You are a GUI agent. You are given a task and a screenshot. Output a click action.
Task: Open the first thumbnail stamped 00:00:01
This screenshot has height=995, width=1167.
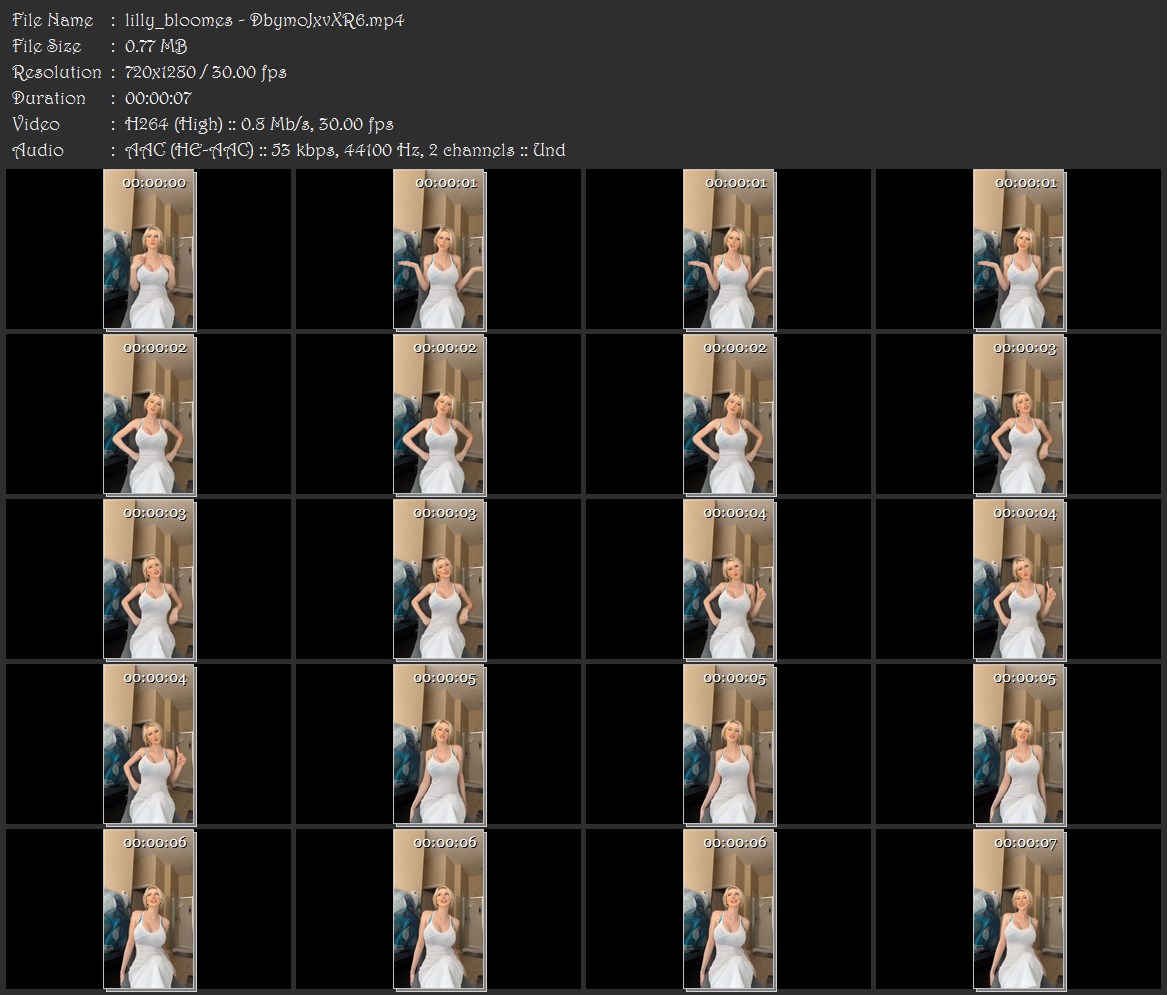[439, 249]
